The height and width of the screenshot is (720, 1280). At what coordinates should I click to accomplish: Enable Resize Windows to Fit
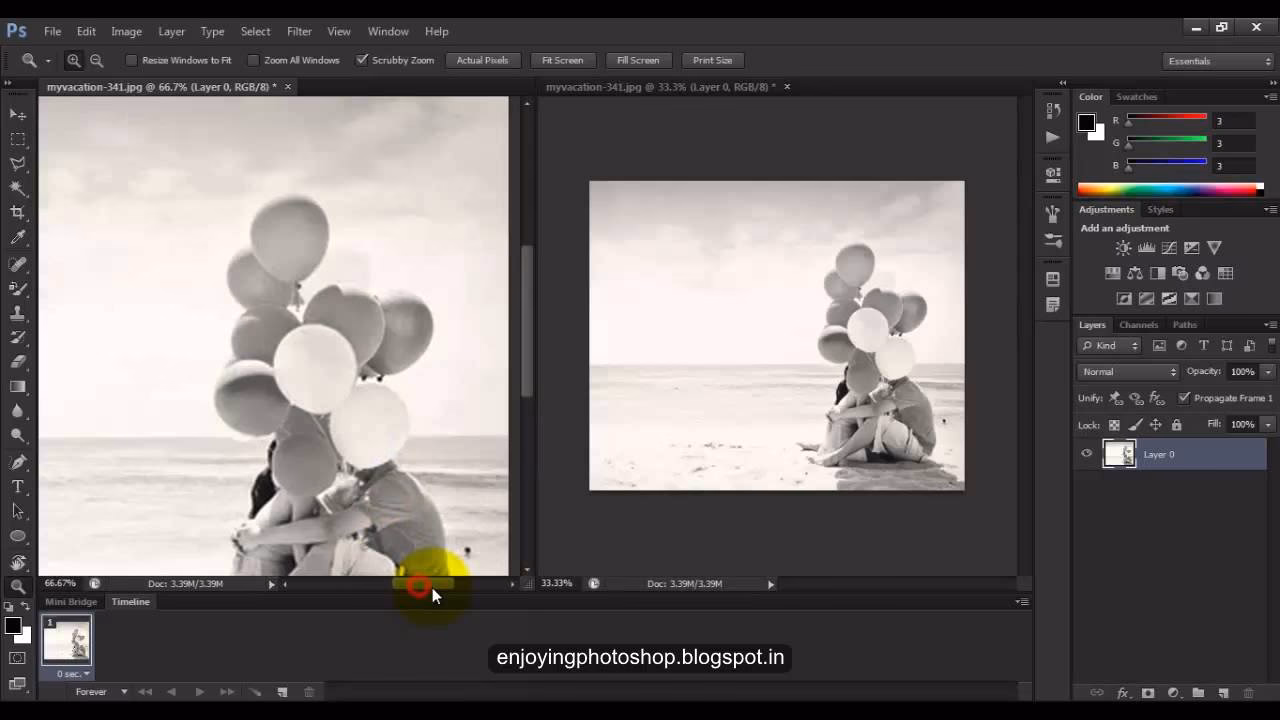pyautogui.click(x=132, y=60)
